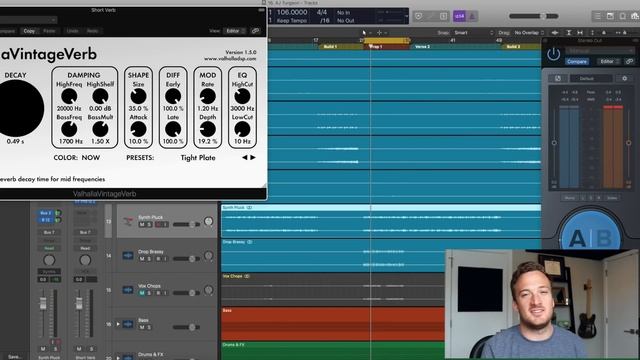
Task: Click the Diff Late knob
Action: [x=173, y=129]
